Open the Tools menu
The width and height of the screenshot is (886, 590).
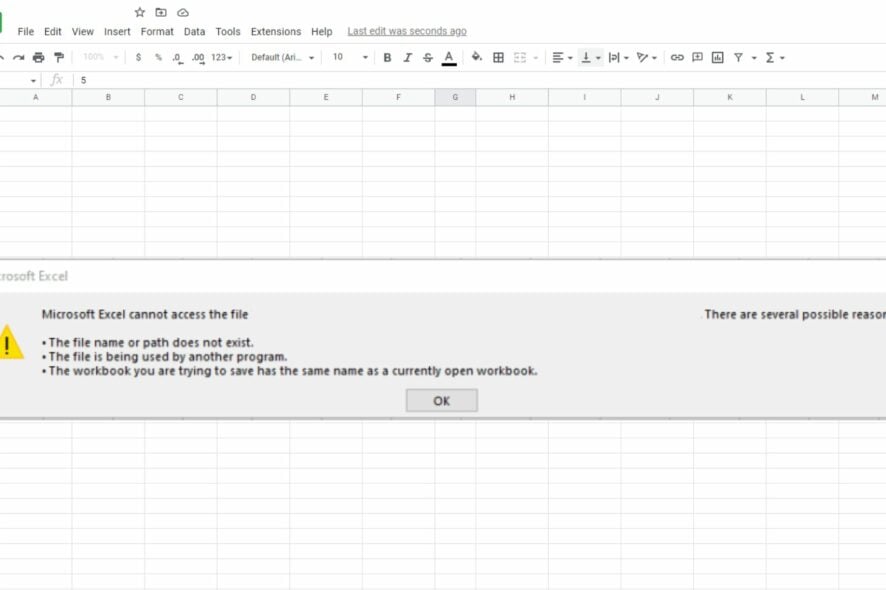(x=228, y=32)
